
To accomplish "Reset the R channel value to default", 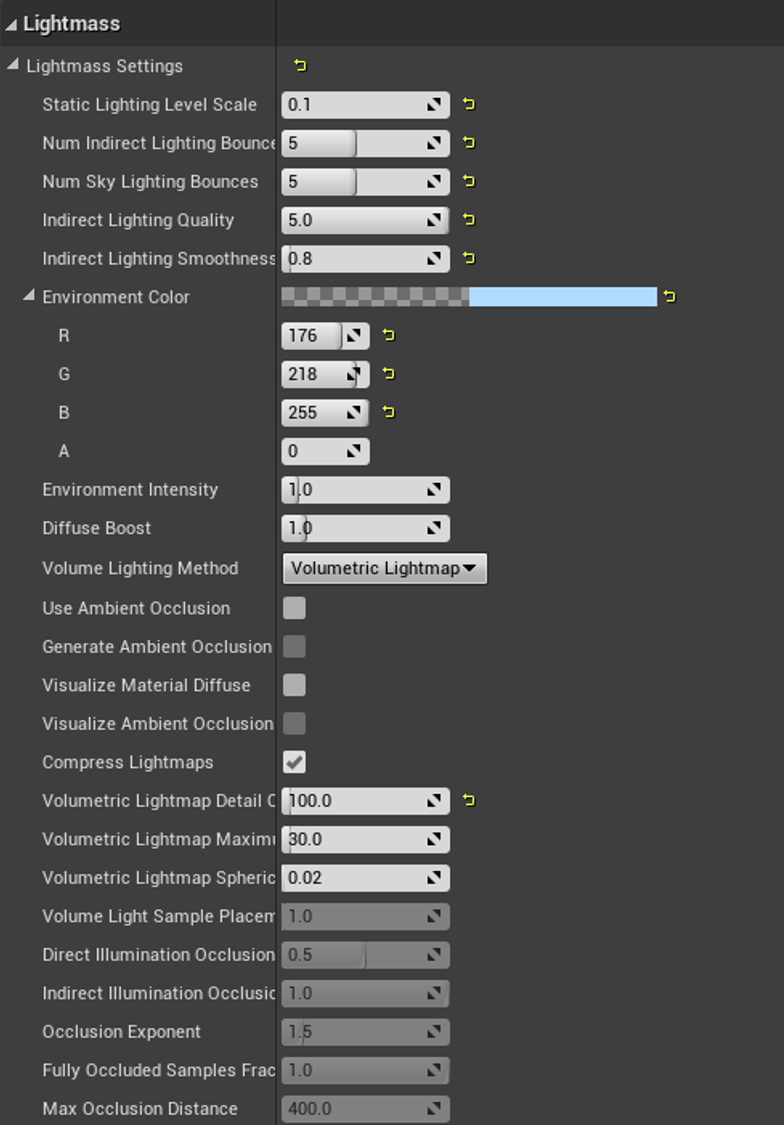I will click(389, 336).
